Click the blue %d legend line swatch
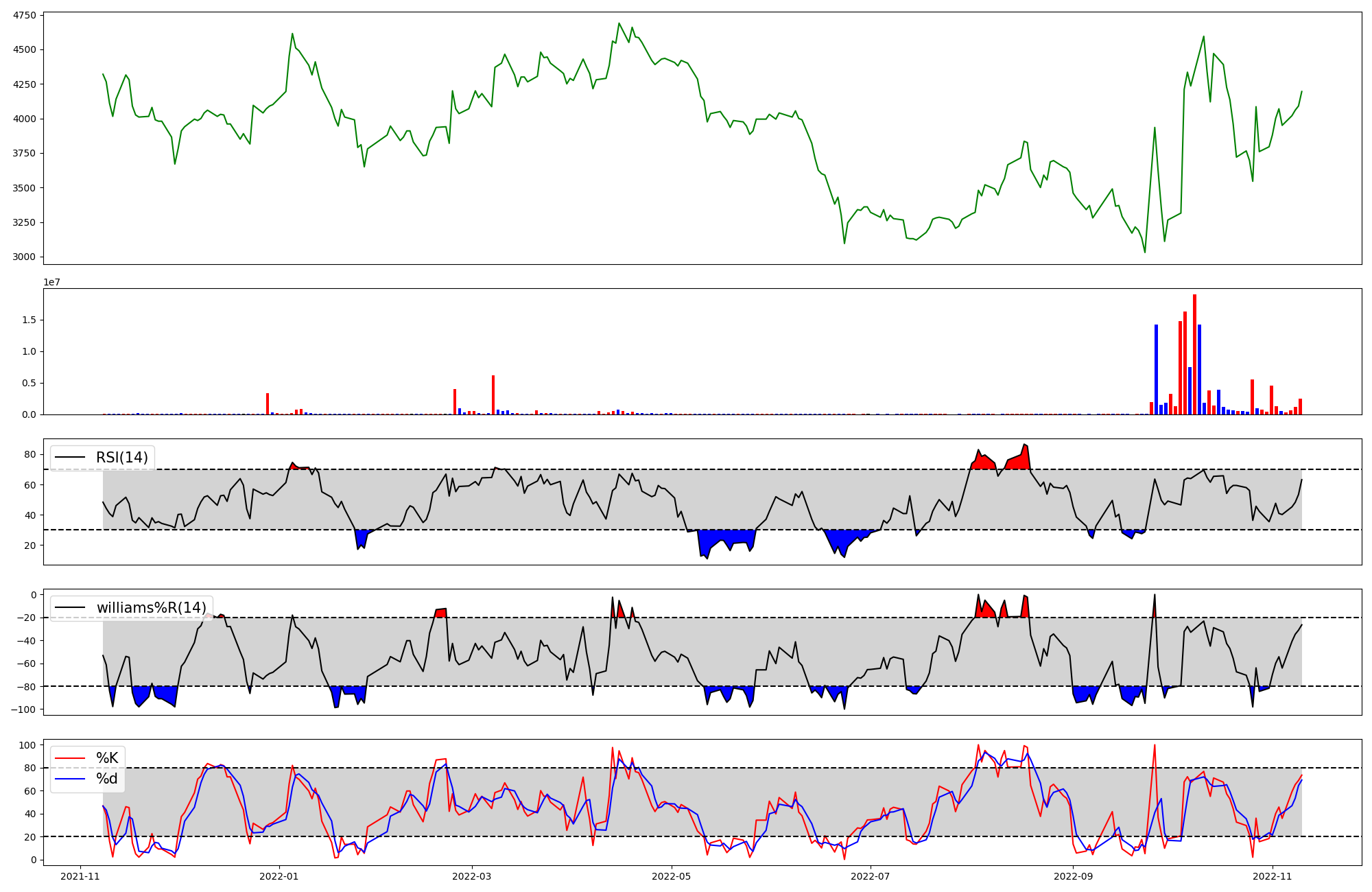The height and width of the screenshot is (892, 1372). click(x=71, y=779)
